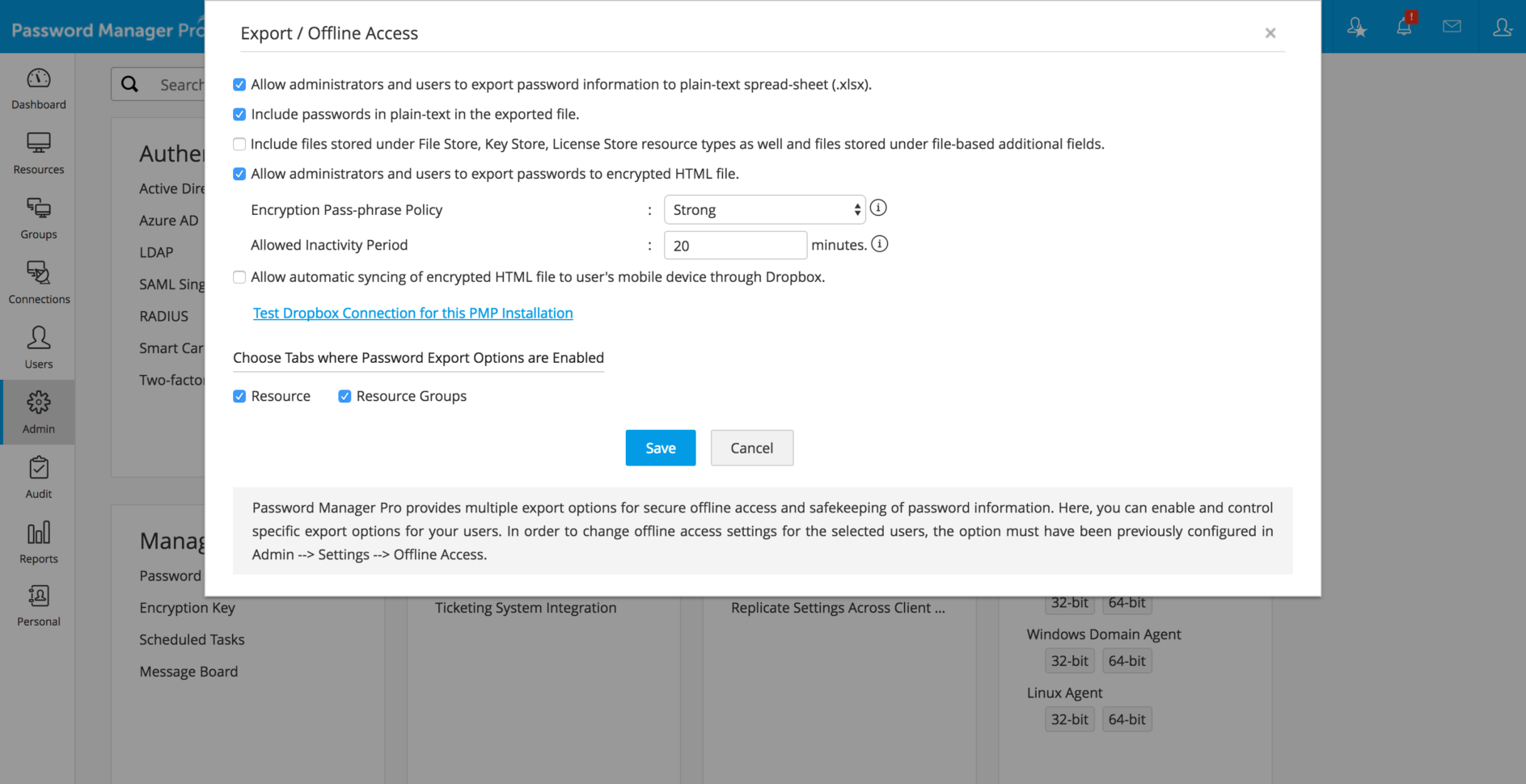Screen dimensions: 1526x784
Task: Uncheck plain-text export to spreadsheet option
Action: 239,84
